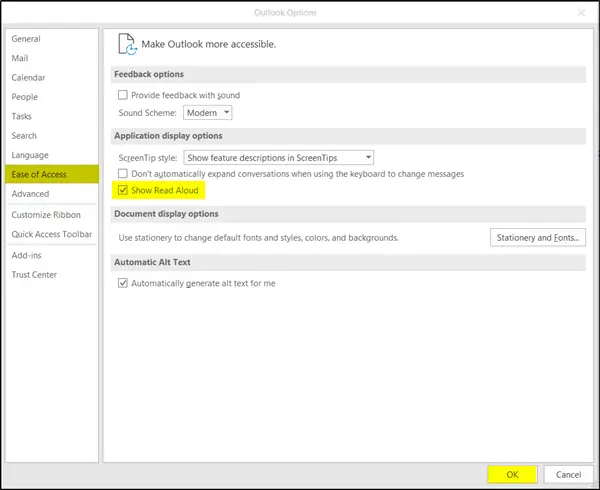Click the Make Outlook more accessible heading
Image resolution: width=600 pixels, height=490 pixels.
pos(209,44)
